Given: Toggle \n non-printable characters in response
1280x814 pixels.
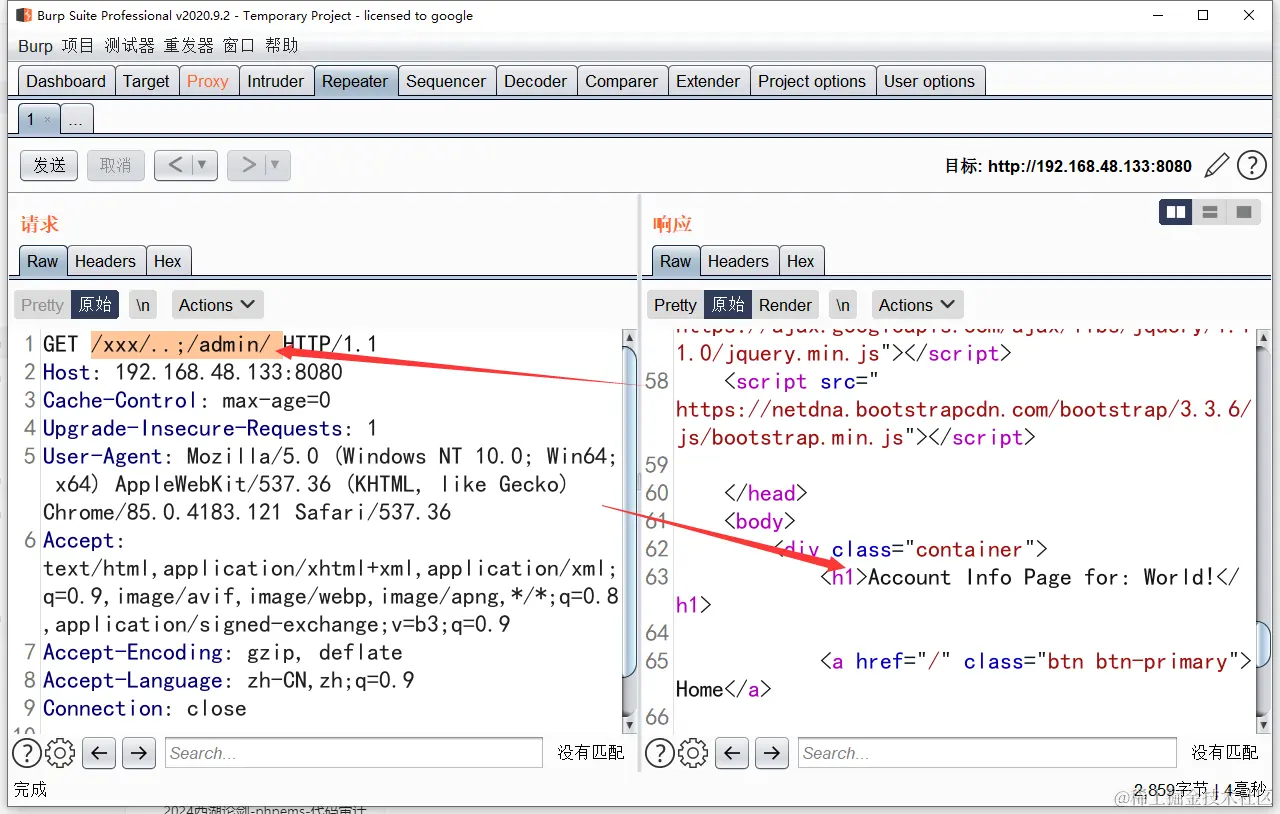Looking at the screenshot, I should 844,305.
